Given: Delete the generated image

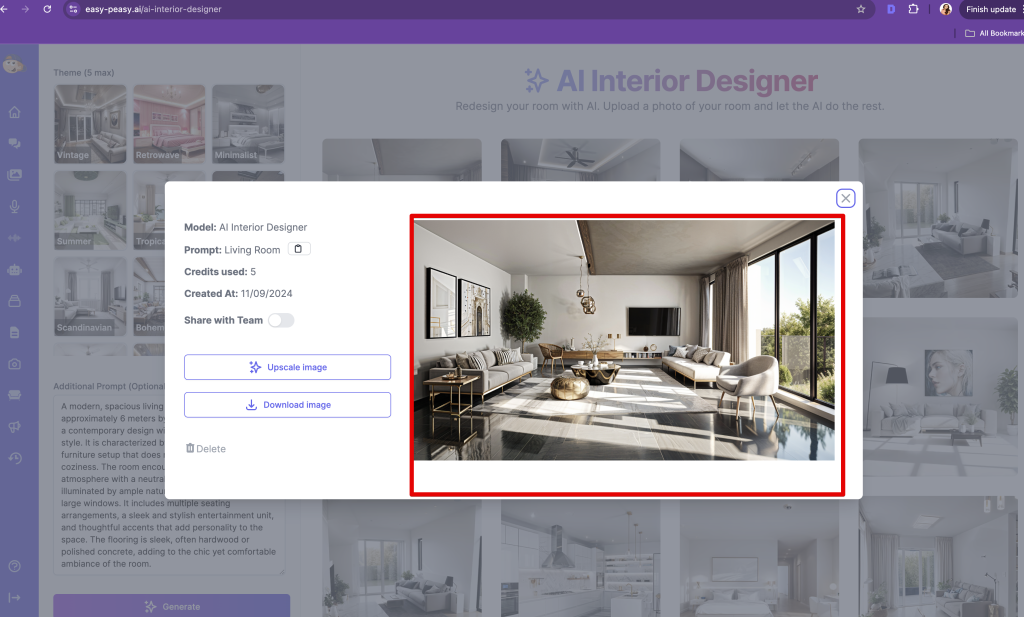Looking at the screenshot, I should tap(206, 449).
